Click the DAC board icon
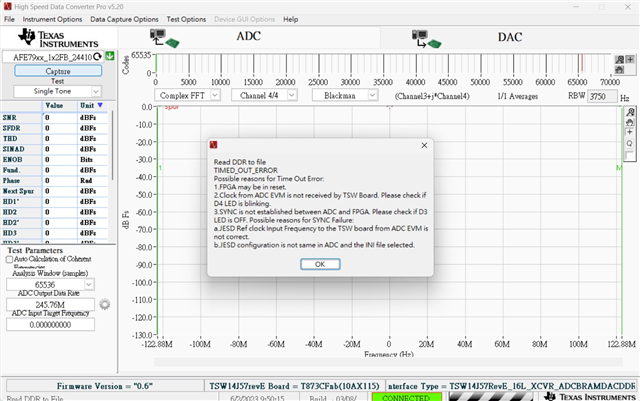Image resolution: width=640 pixels, height=401 pixels. [426, 39]
